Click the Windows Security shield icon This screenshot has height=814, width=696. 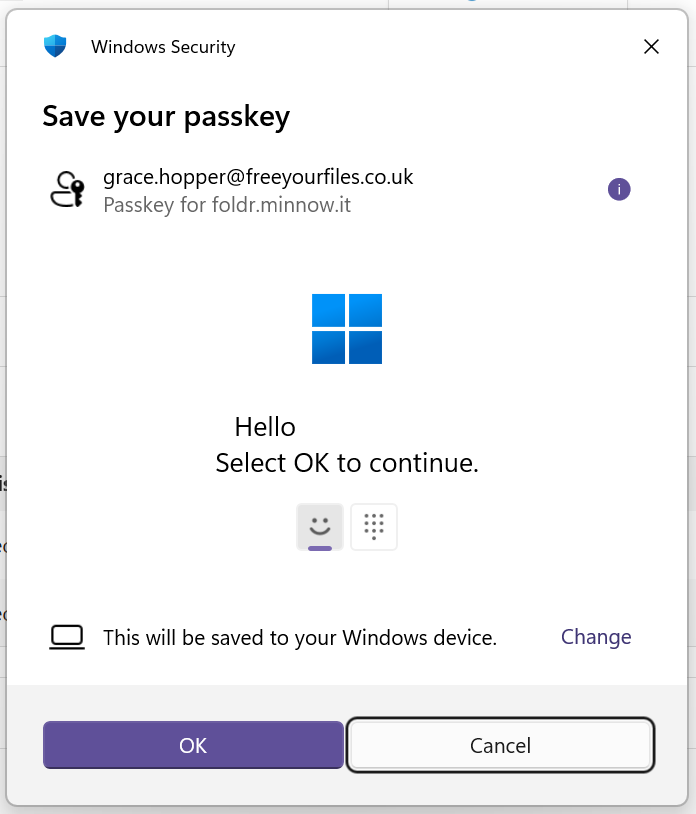tap(54, 46)
